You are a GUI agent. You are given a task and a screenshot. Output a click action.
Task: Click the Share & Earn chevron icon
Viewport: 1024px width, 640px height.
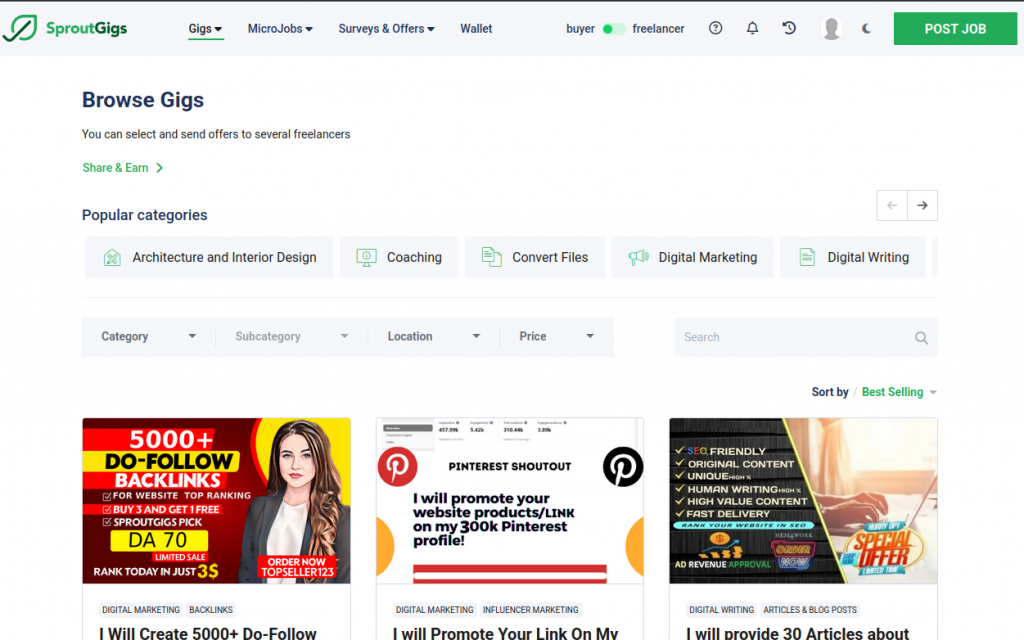coord(159,168)
